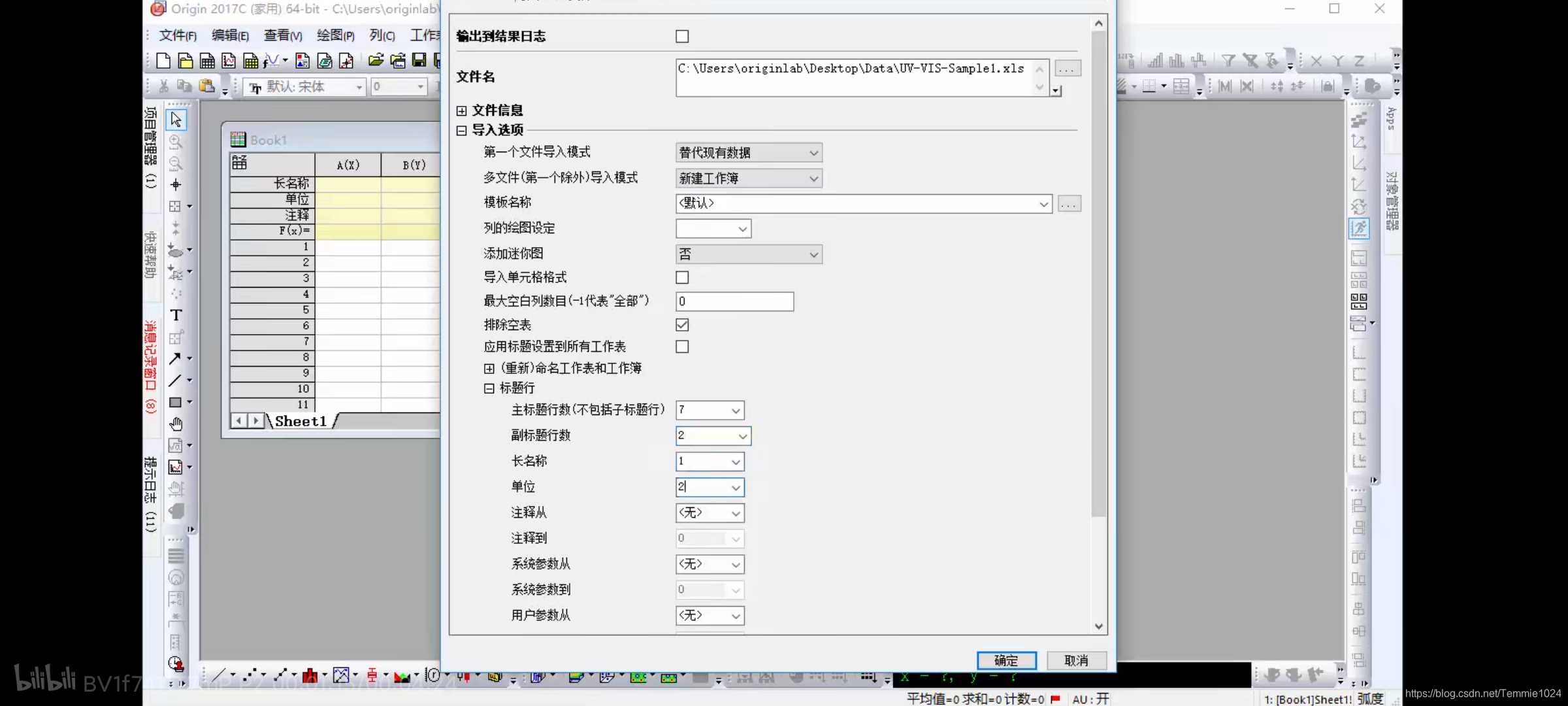Click the New Project blank page icon
The width and height of the screenshot is (1568, 706).
coord(163,61)
